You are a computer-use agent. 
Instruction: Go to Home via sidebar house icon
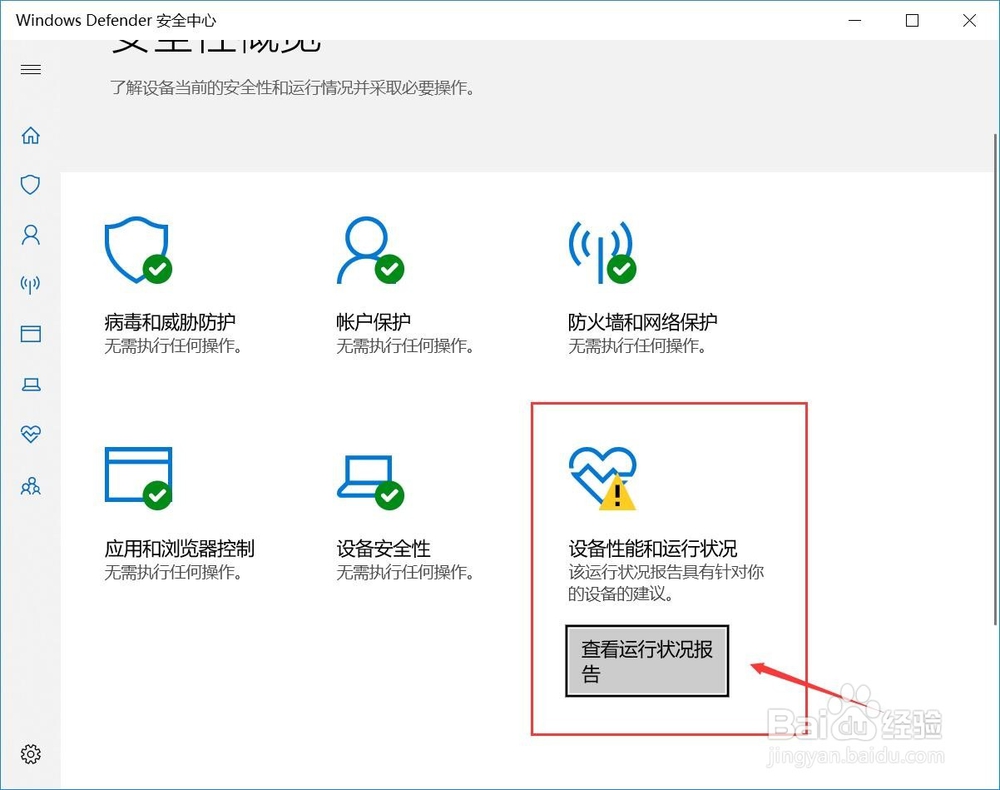point(31,135)
